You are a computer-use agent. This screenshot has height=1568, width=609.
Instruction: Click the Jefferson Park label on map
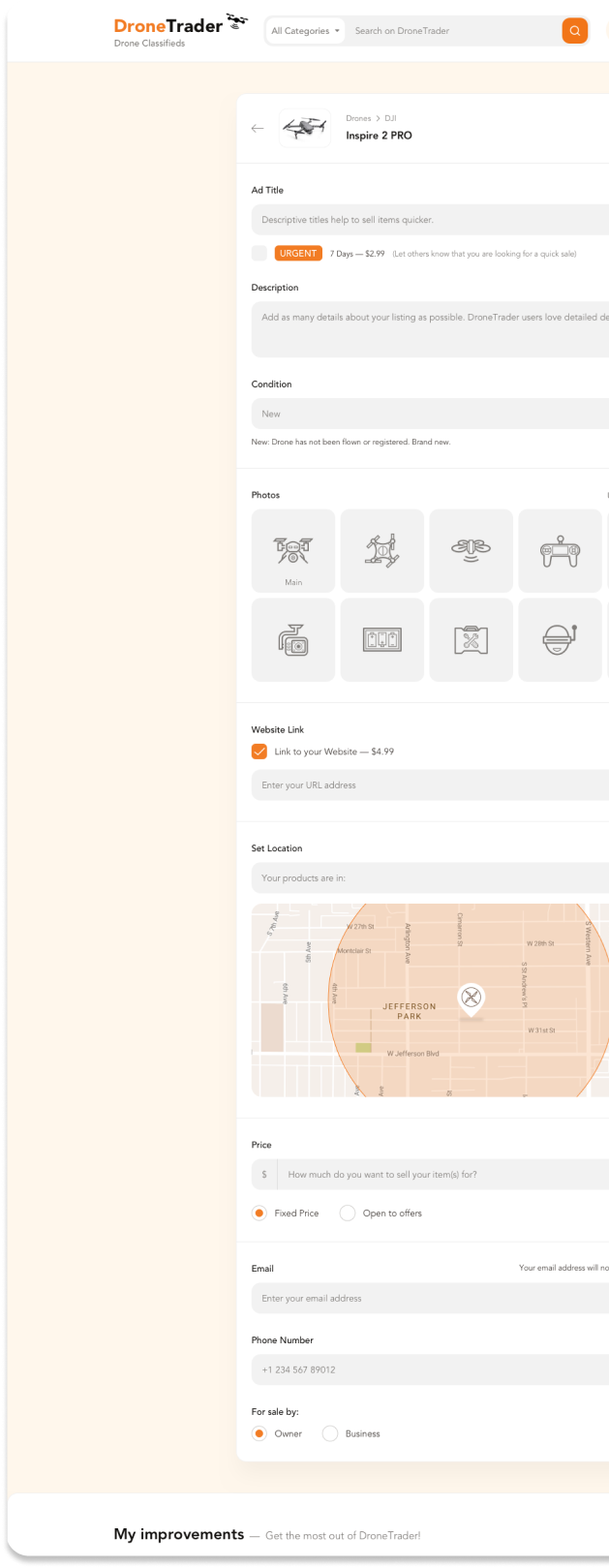[x=410, y=1011]
